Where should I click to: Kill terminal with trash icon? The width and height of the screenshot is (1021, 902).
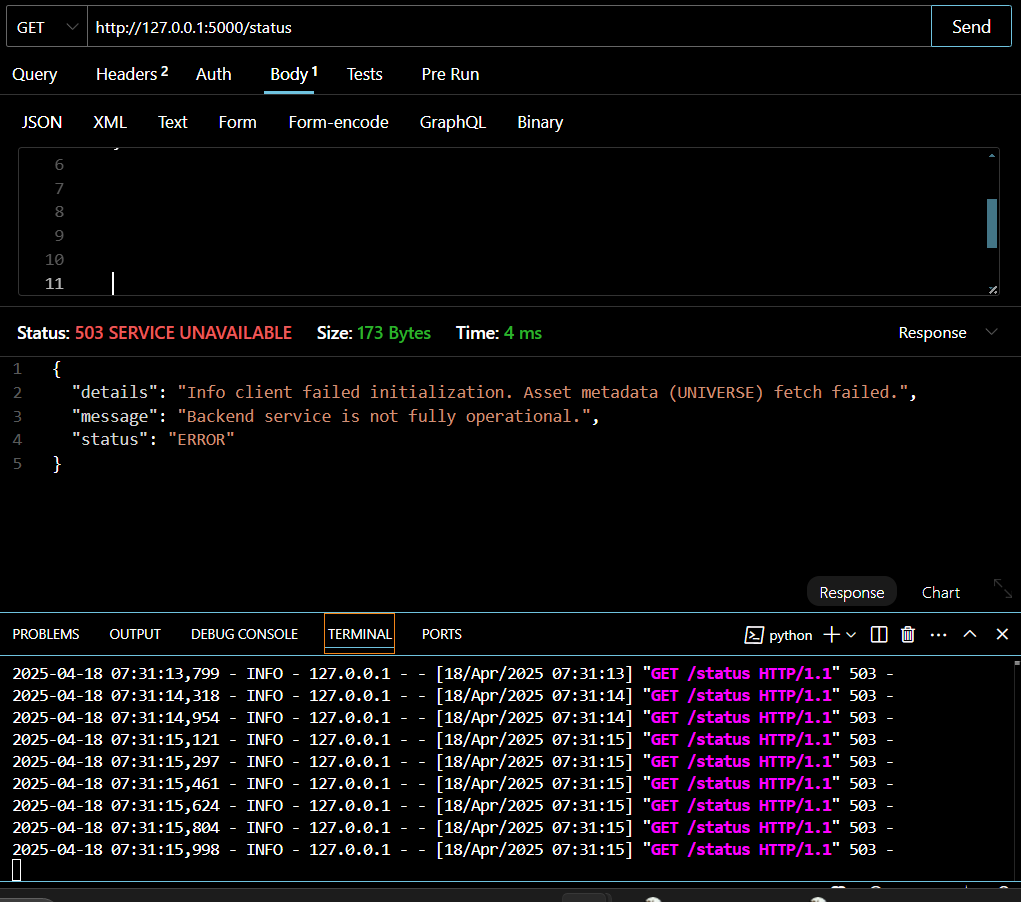(908, 634)
